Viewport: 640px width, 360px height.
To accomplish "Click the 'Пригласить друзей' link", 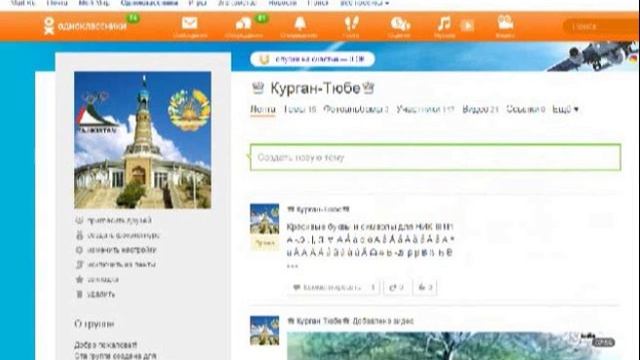I will coord(119,220).
